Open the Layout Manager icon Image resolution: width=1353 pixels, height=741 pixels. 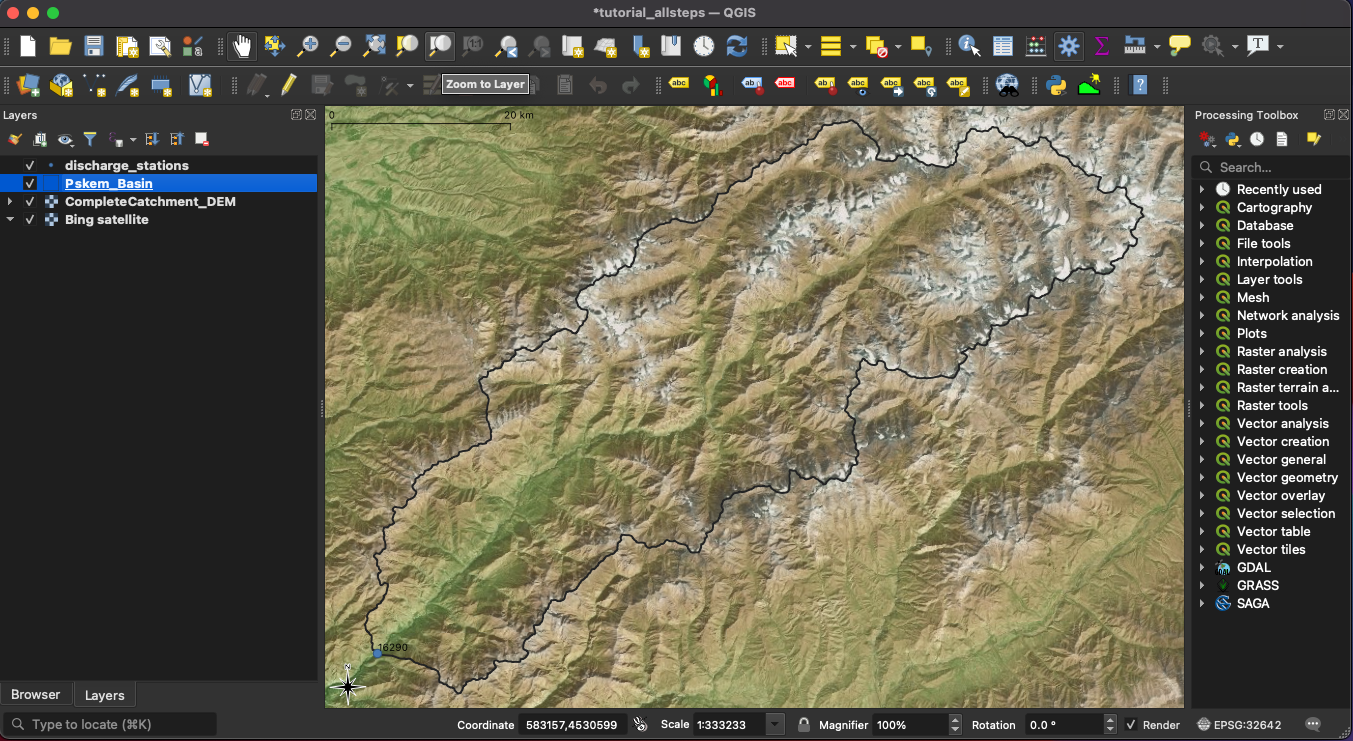(160, 46)
